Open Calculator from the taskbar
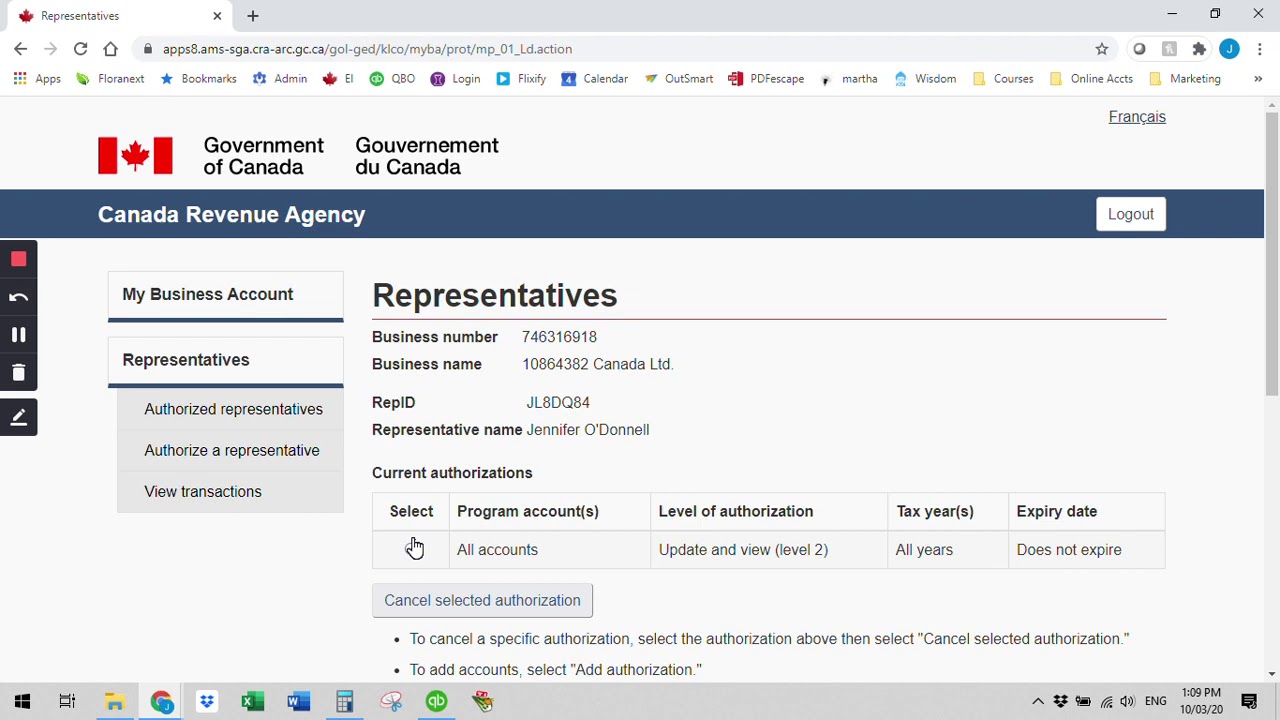The height and width of the screenshot is (720, 1280). click(x=344, y=702)
